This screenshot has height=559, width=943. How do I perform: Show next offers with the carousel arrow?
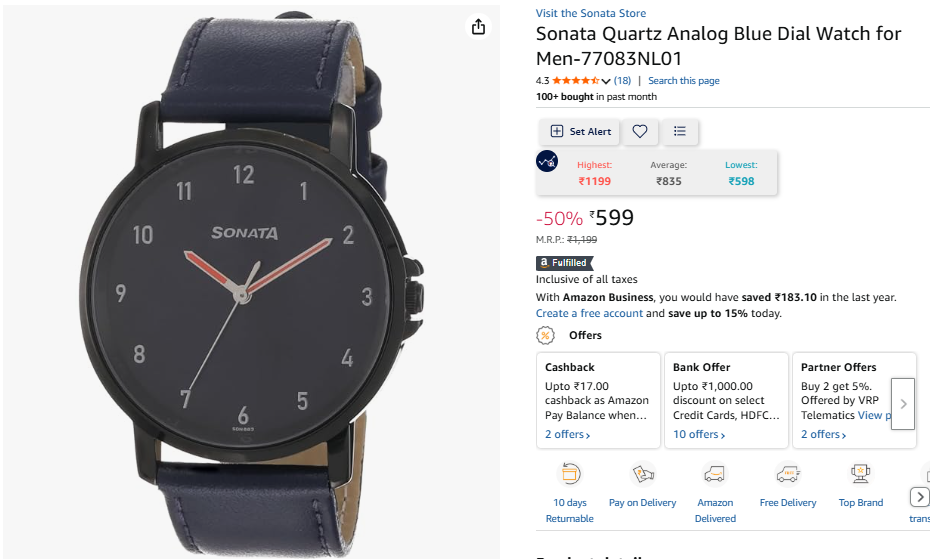[903, 404]
